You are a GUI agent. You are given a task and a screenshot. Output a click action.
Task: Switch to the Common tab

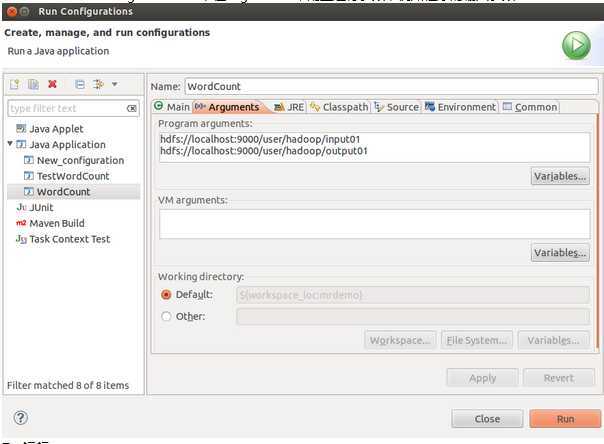pyautogui.click(x=530, y=107)
